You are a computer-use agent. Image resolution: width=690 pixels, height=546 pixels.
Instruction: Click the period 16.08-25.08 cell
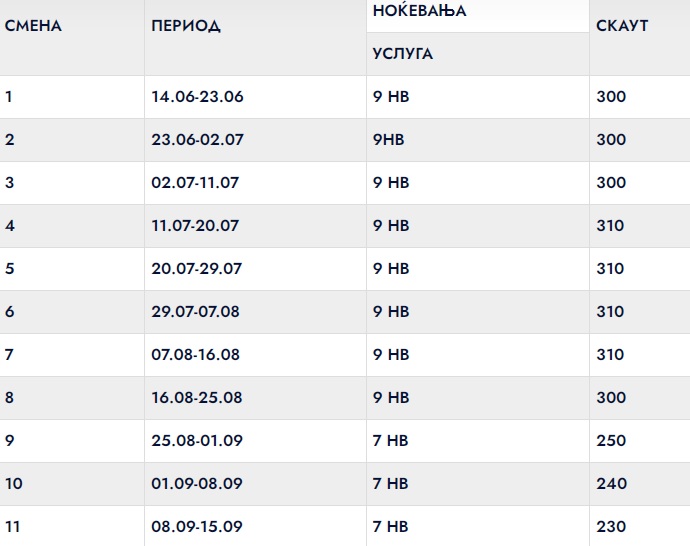[197, 398]
